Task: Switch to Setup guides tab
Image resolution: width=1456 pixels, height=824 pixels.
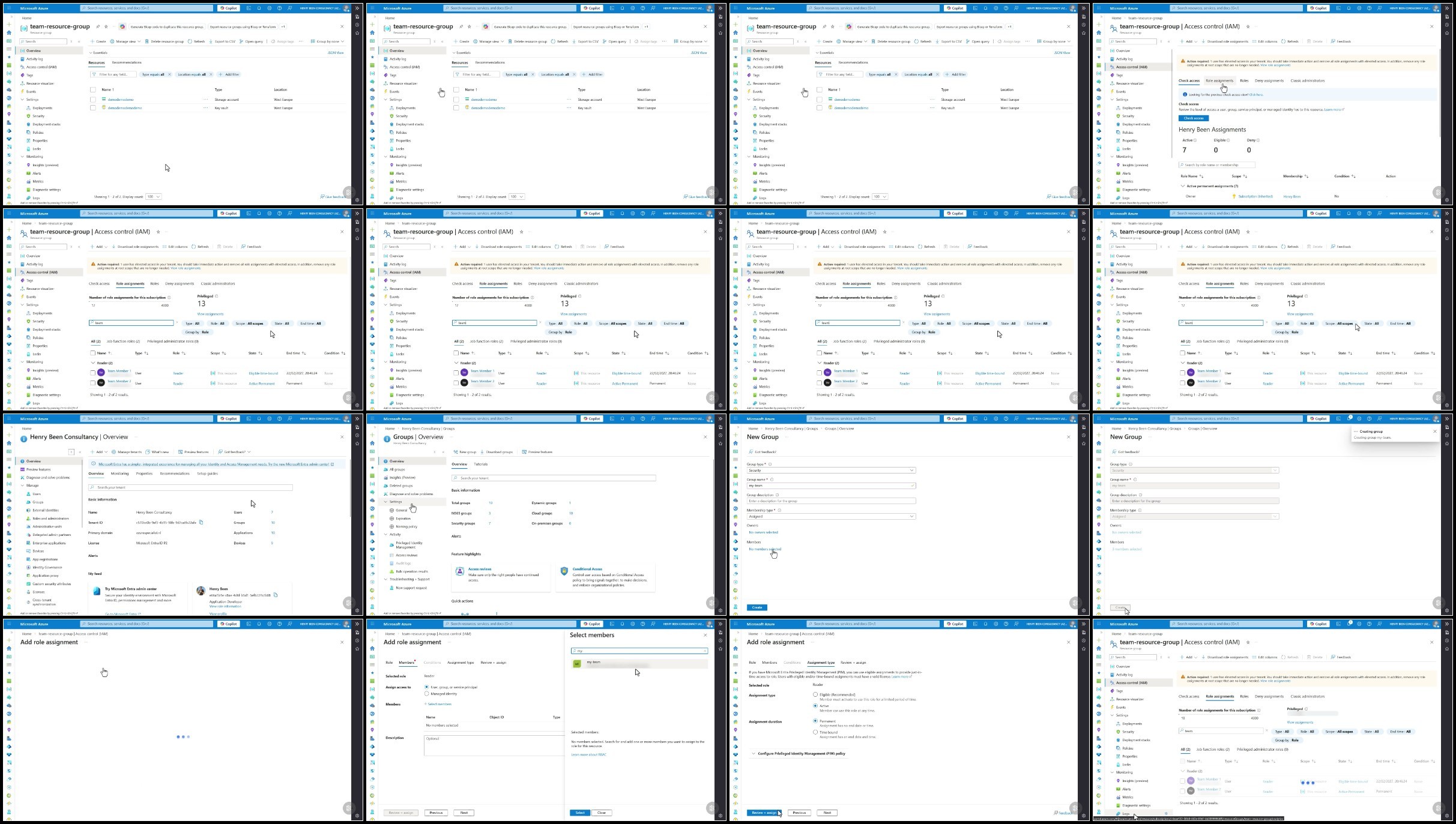Action: click(207, 474)
